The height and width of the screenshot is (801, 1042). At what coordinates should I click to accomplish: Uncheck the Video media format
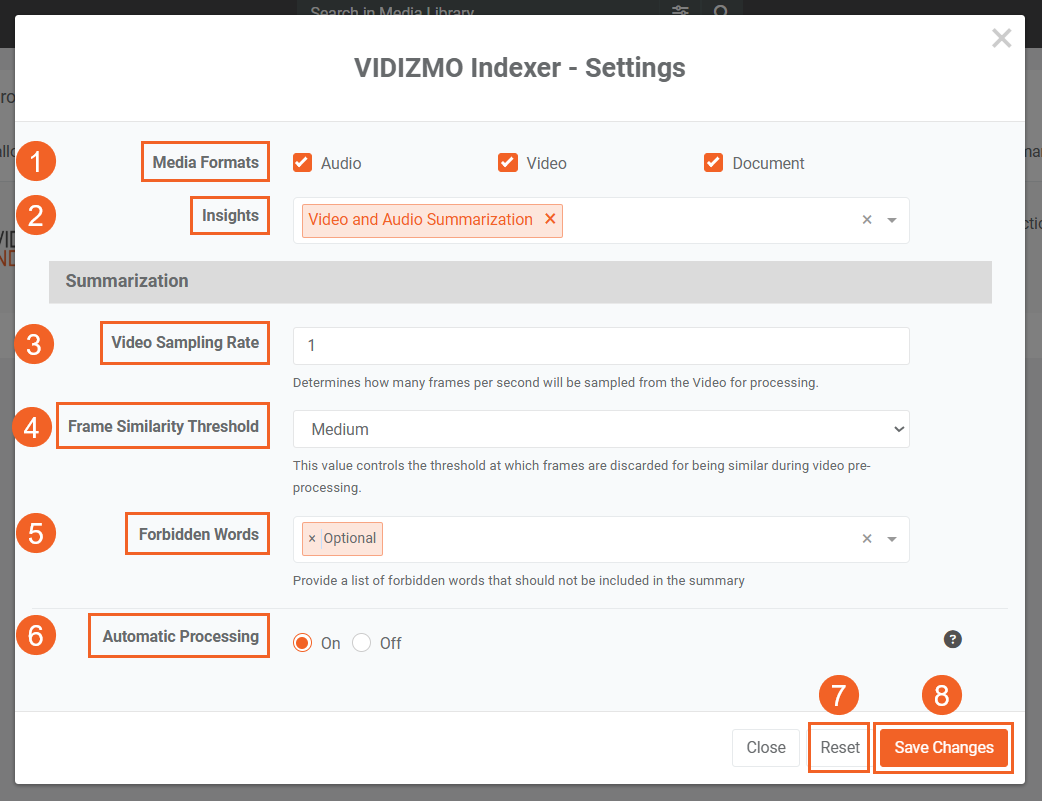[x=508, y=163]
